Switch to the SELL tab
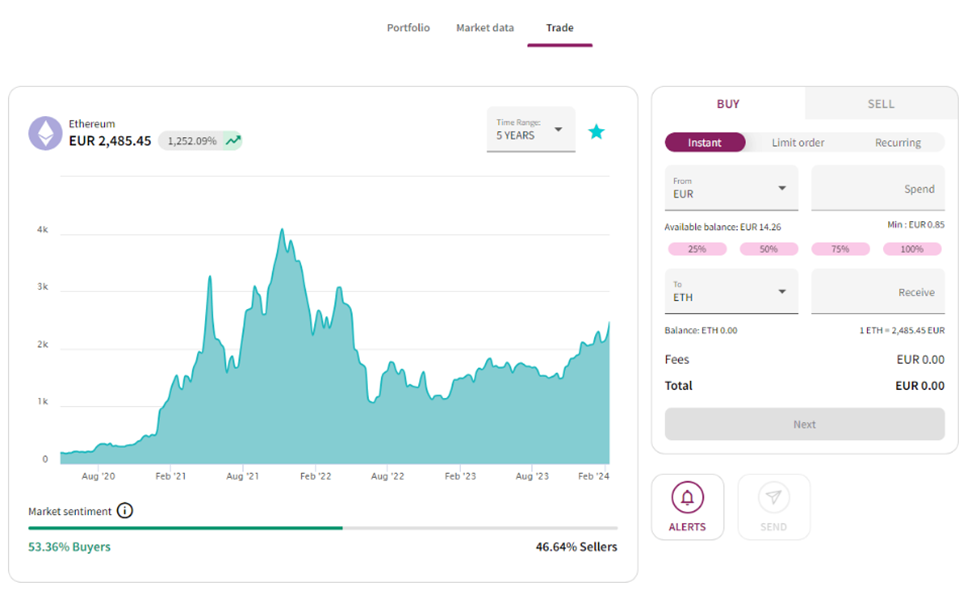The height and width of the screenshot is (599, 974). [x=881, y=104]
